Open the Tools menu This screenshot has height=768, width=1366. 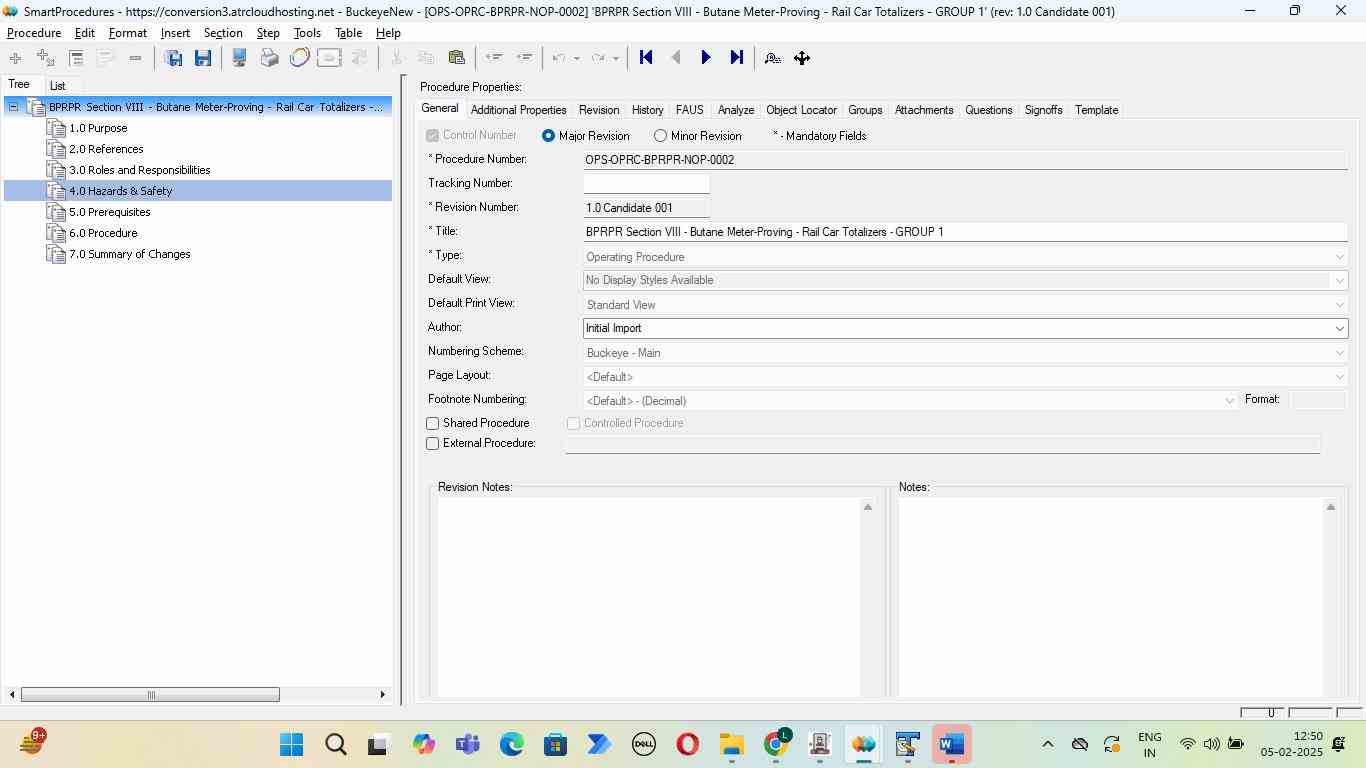(307, 33)
